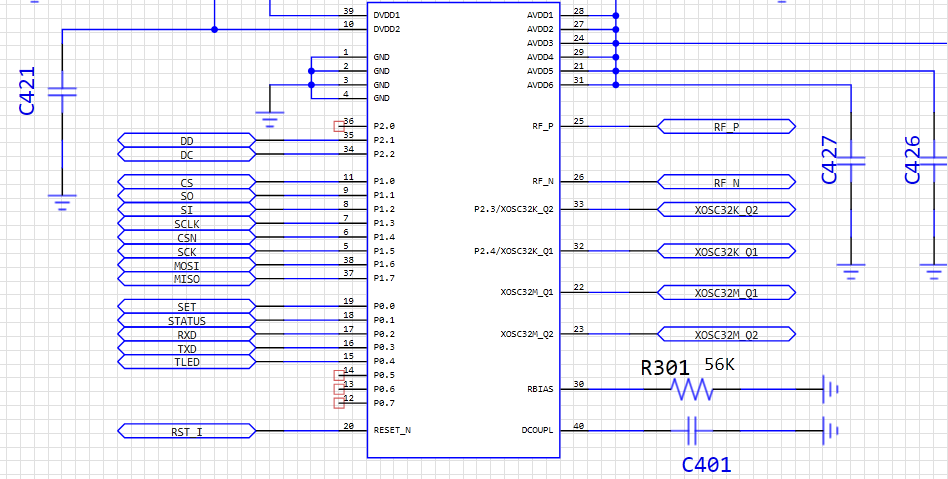Select the ground symbol tied to the GND pins
The image size is (948, 479).
tap(270, 119)
